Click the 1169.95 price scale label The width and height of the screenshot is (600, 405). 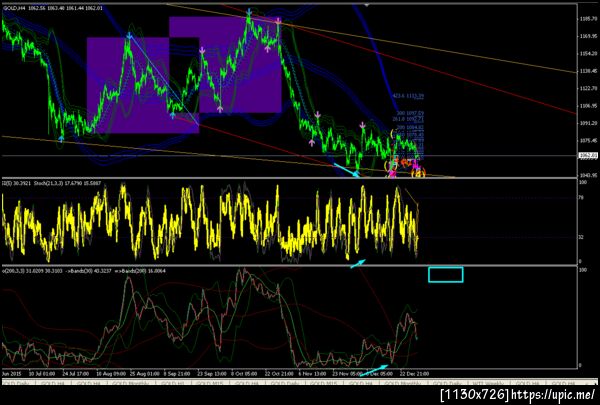click(588, 36)
